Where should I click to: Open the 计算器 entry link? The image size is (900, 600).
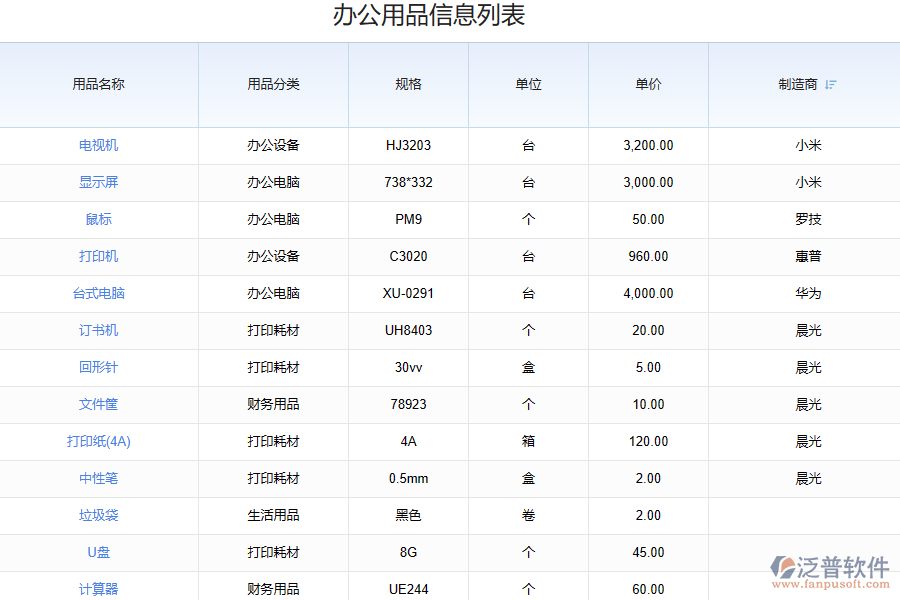[99, 589]
